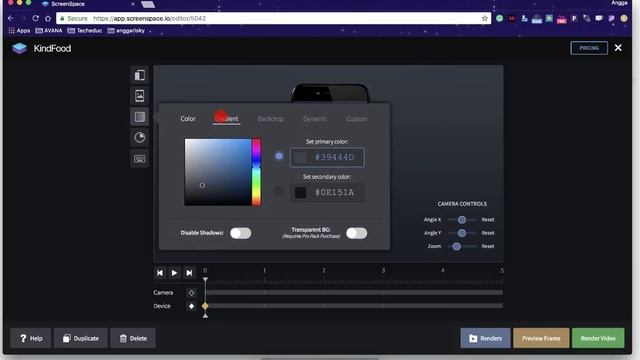Click the Angle X slider handle
640x360 pixels.
[462, 220]
